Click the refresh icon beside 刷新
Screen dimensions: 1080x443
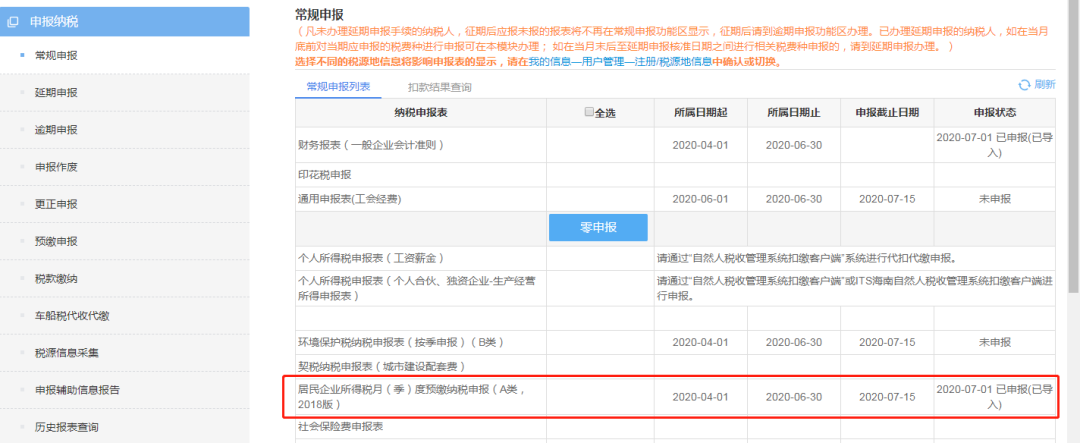point(1024,85)
